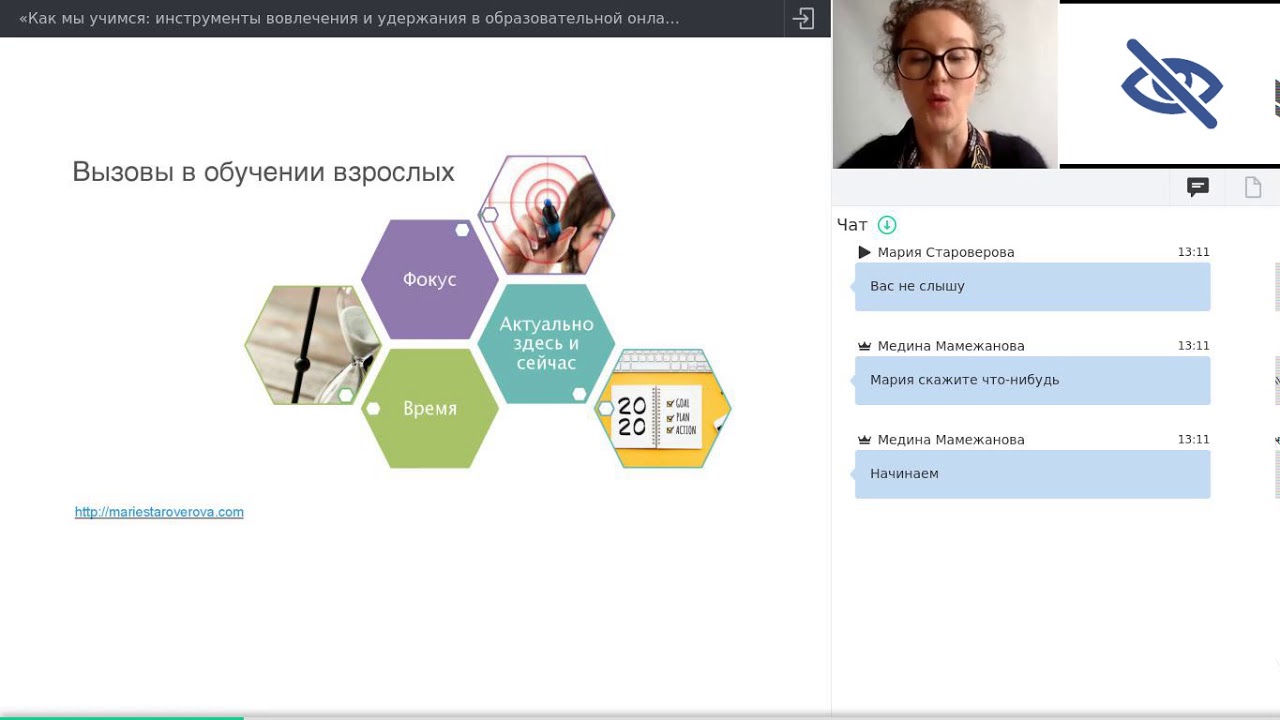Screen dimensions: 1280x720
Task: Click the green playback progress bar at bottom
Action: (x=121, y=717)
